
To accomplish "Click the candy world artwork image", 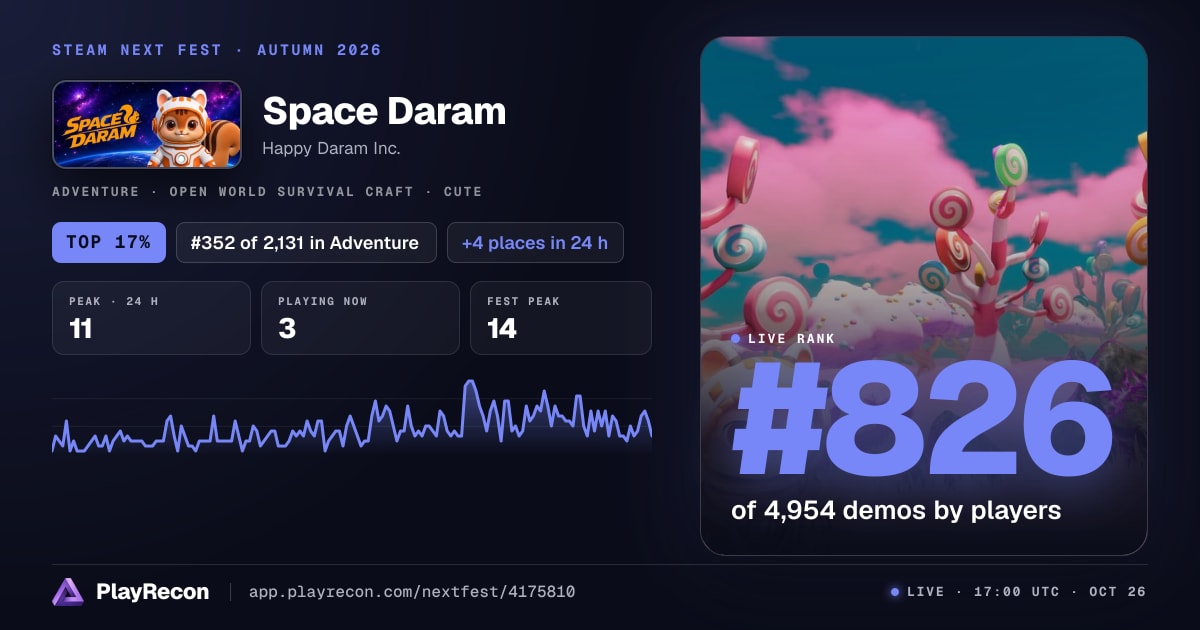I will (x=923, y=296).
